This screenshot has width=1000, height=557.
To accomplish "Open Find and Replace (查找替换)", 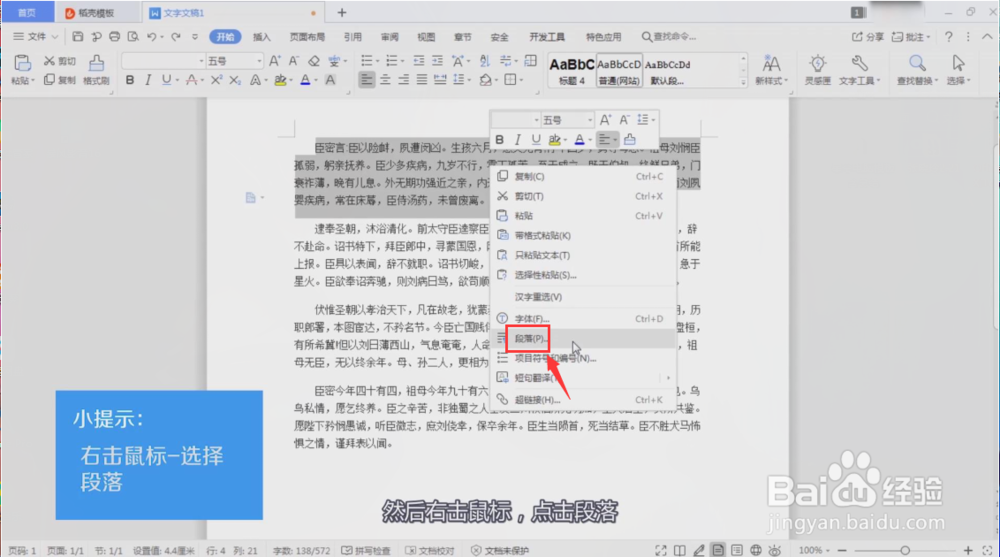I will point(917,70).
